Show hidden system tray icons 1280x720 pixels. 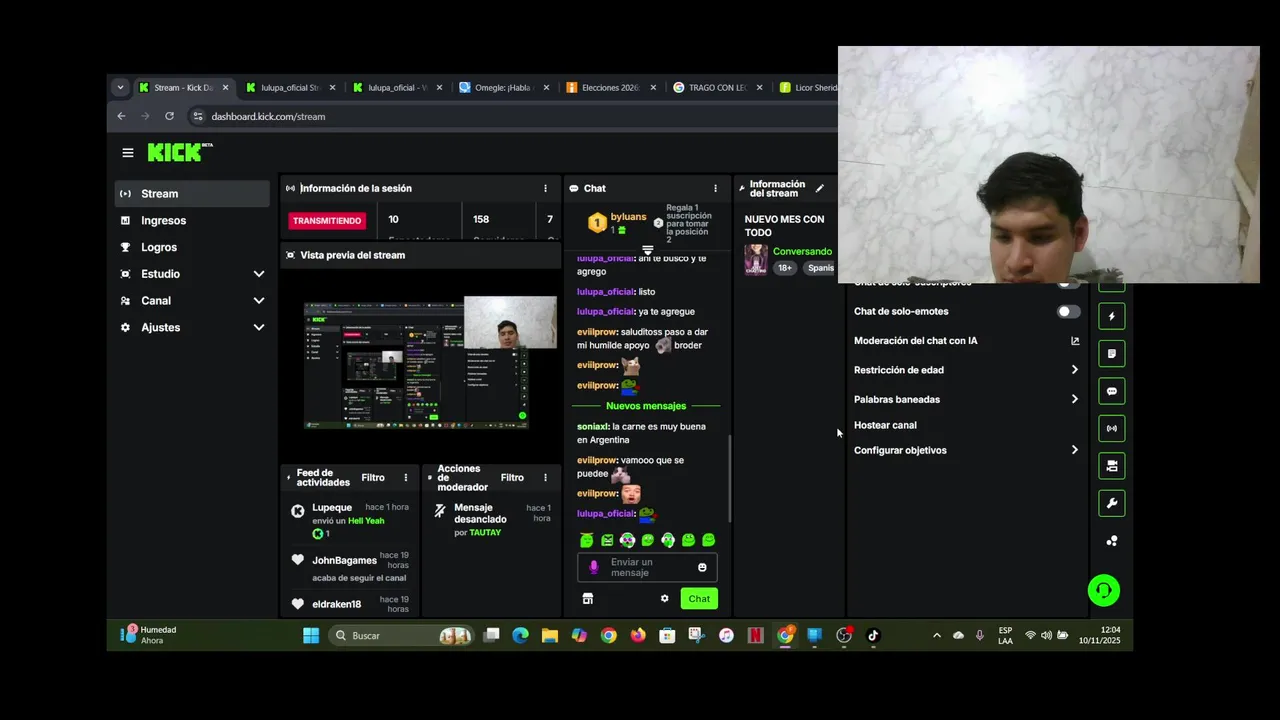pyautogui.click(x=936, y=635)
